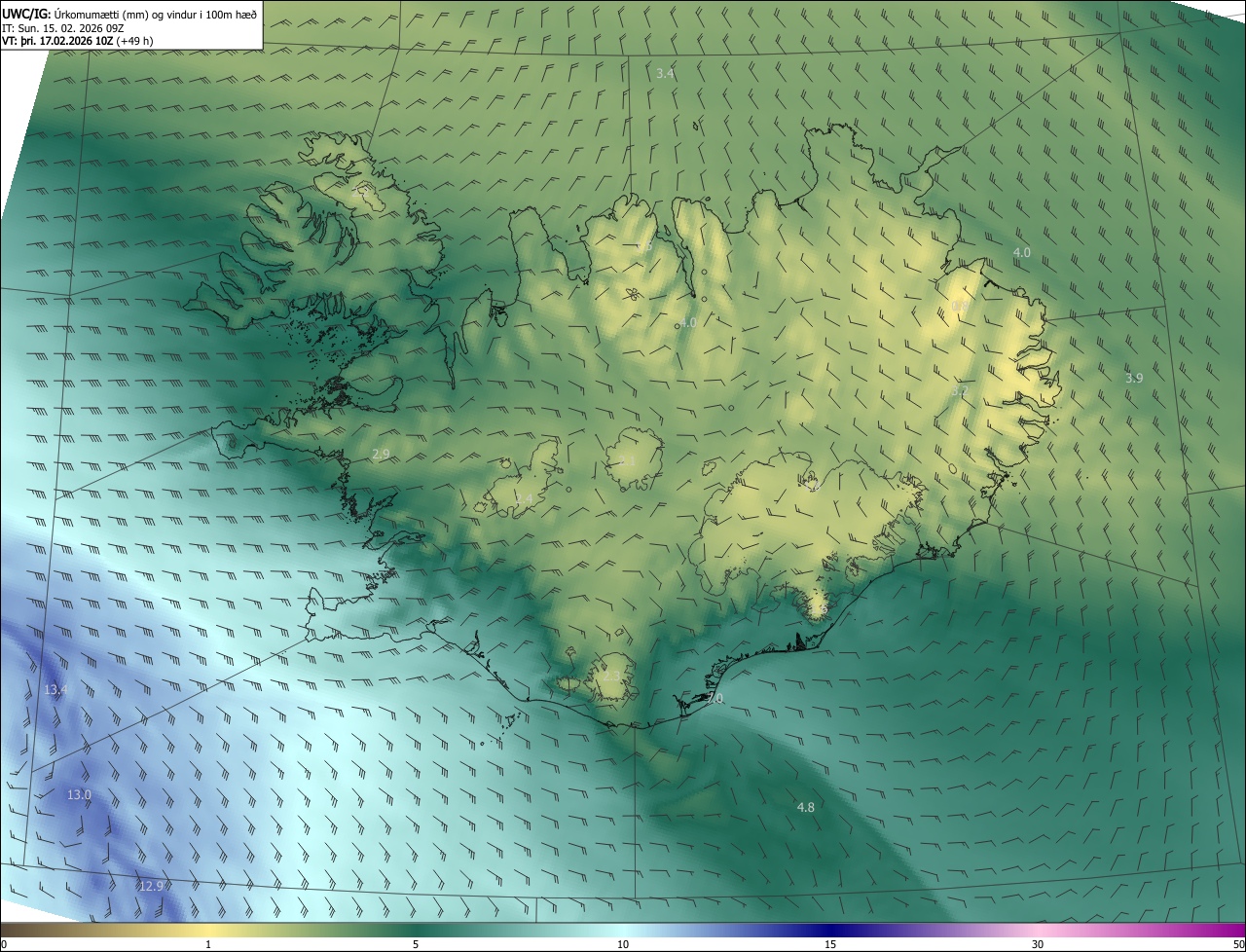Click the 3.9 value label off the east coast

(x=1134, y=379)
